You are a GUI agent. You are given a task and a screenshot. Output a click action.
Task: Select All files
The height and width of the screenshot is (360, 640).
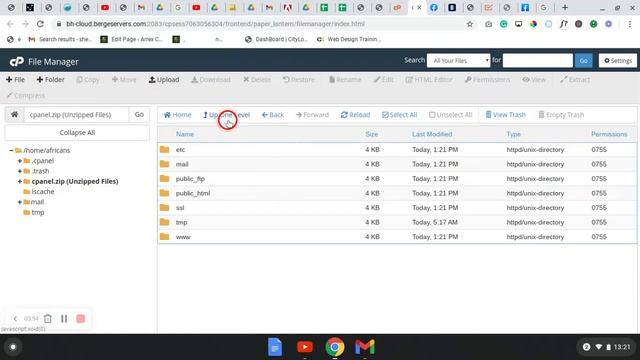(x=399, y=115)
